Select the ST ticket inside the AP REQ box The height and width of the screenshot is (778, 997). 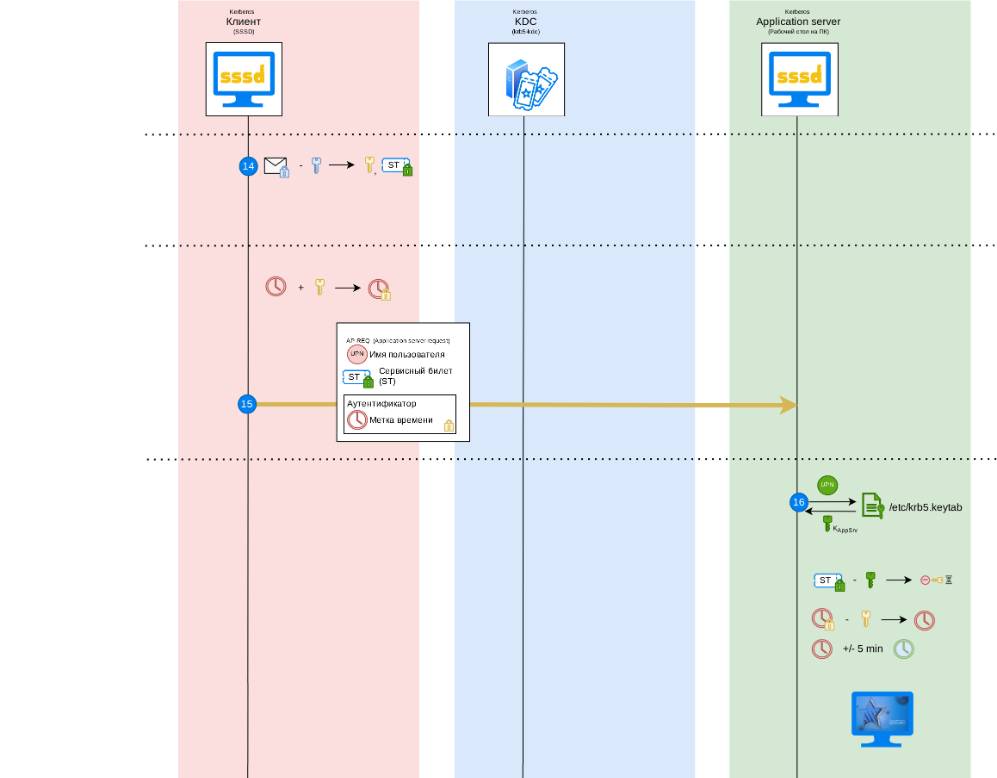click(x=357, y=378)
